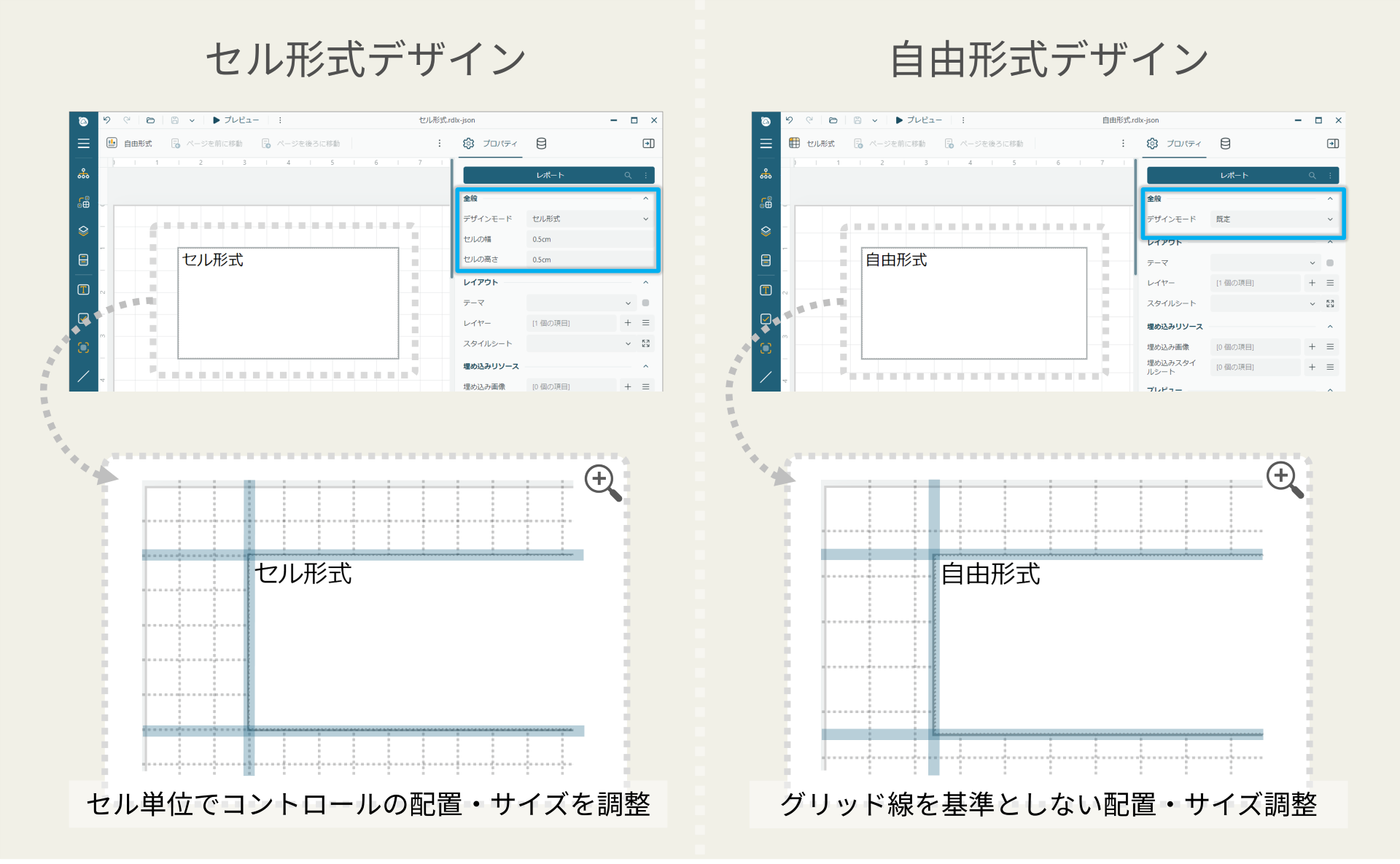
Task: Open the layers panel icon in セル形式.rdlx-json window
Action: [83, 231]
